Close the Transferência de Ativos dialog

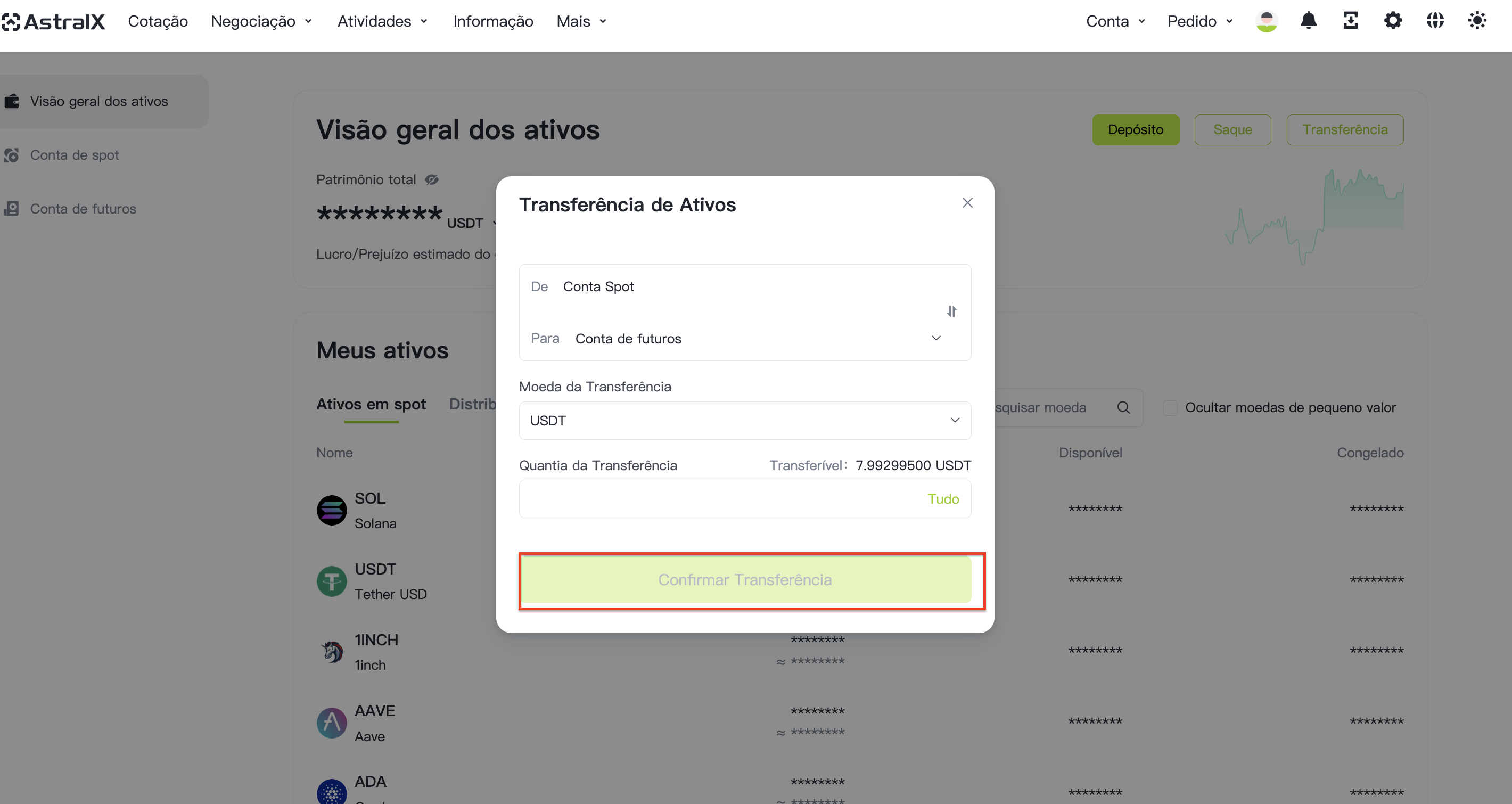[967, 203]
